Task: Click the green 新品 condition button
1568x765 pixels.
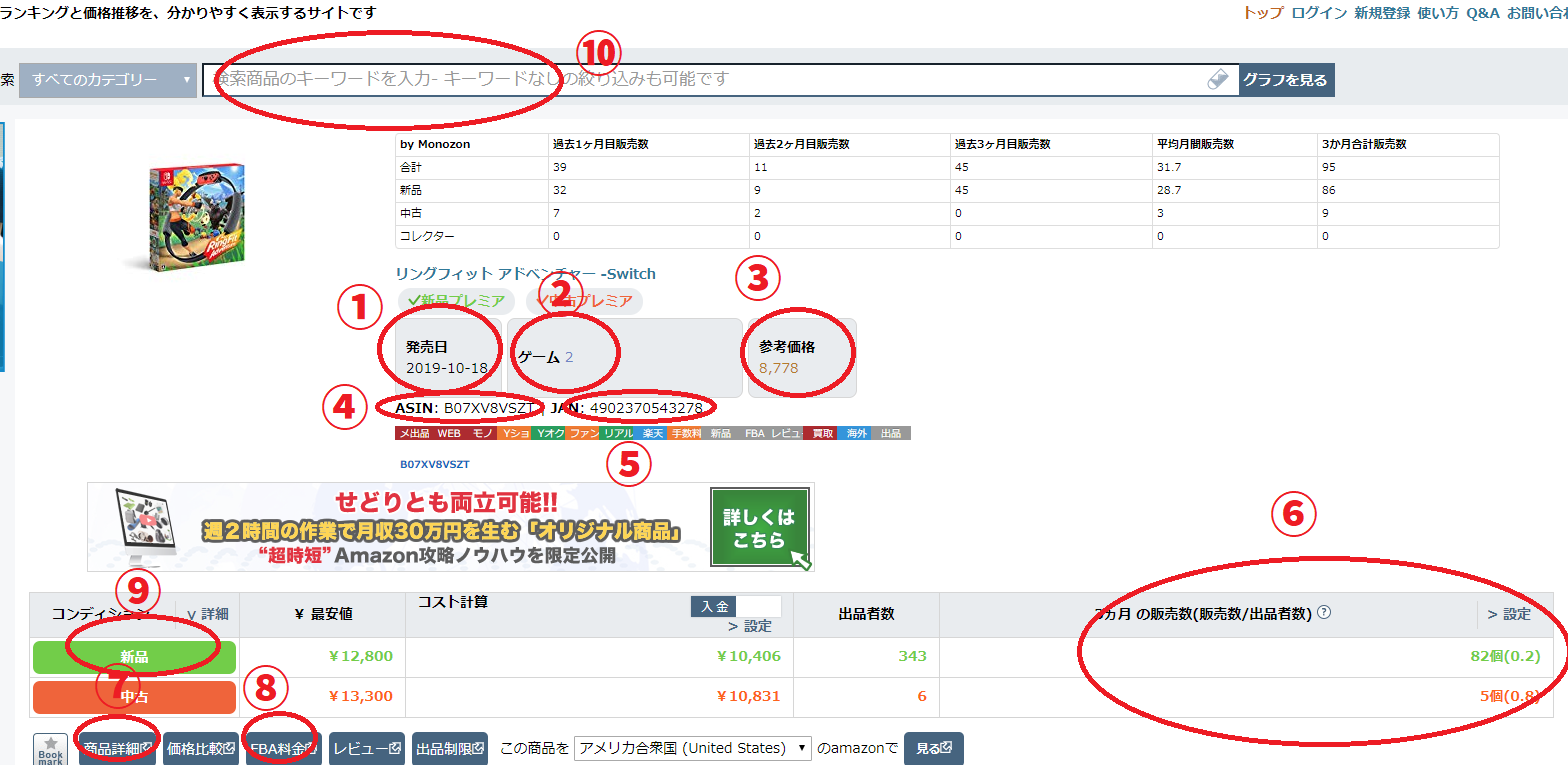Action: pyautogui.click(x=134, y=657)
